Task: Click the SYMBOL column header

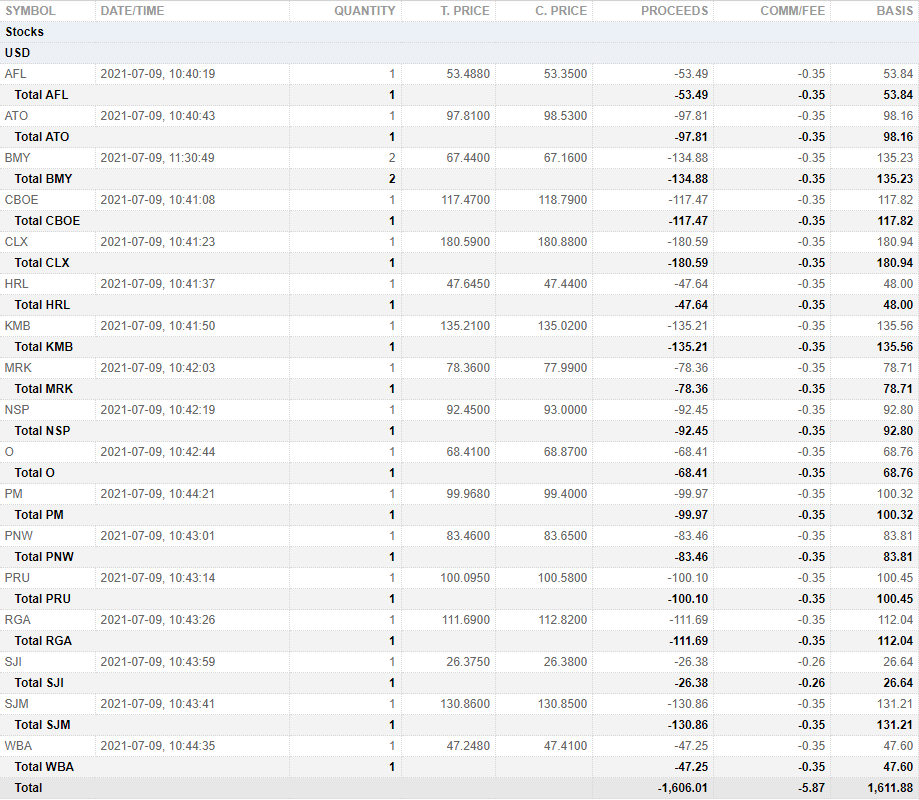Action: 30,11
